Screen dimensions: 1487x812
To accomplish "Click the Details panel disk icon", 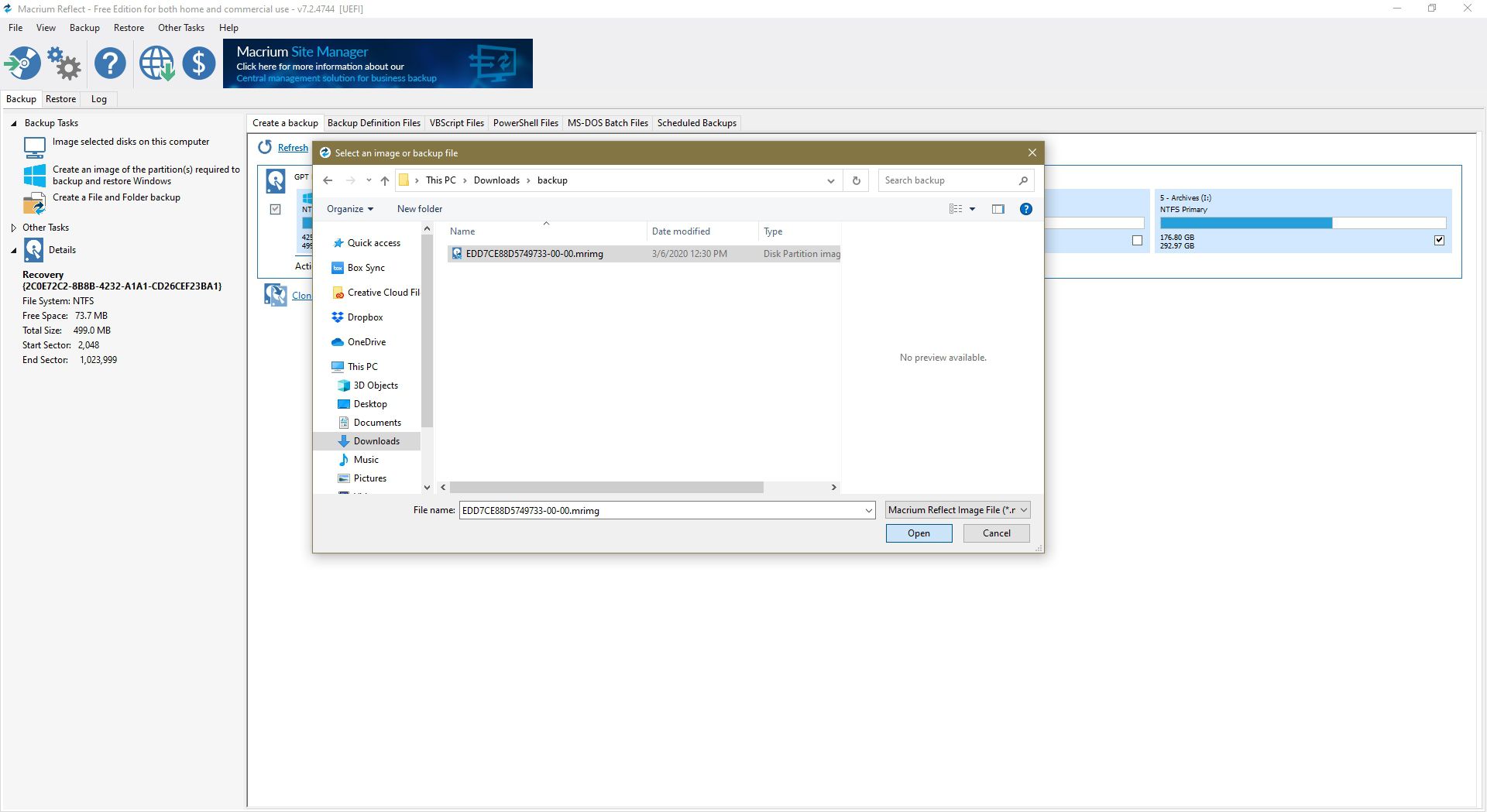I will 33,250.
